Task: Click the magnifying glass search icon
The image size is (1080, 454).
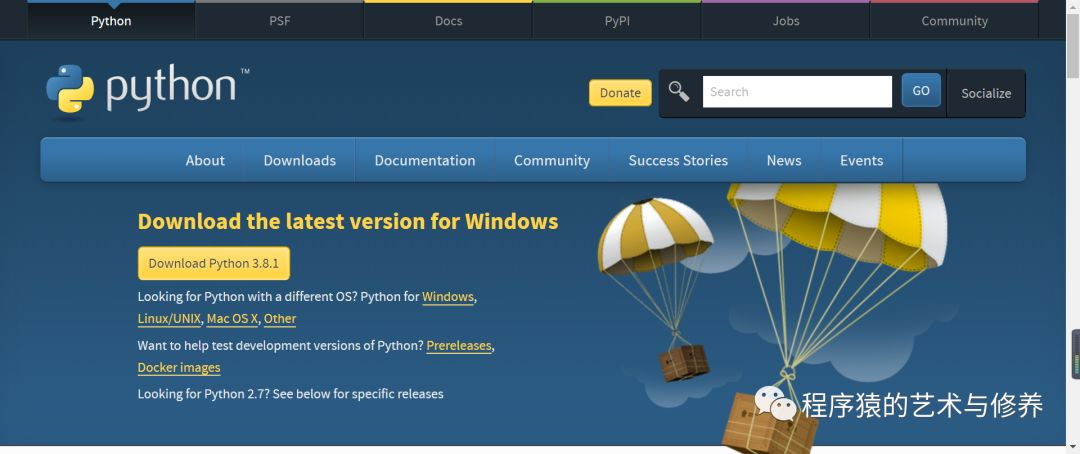Action: (678, 92)
